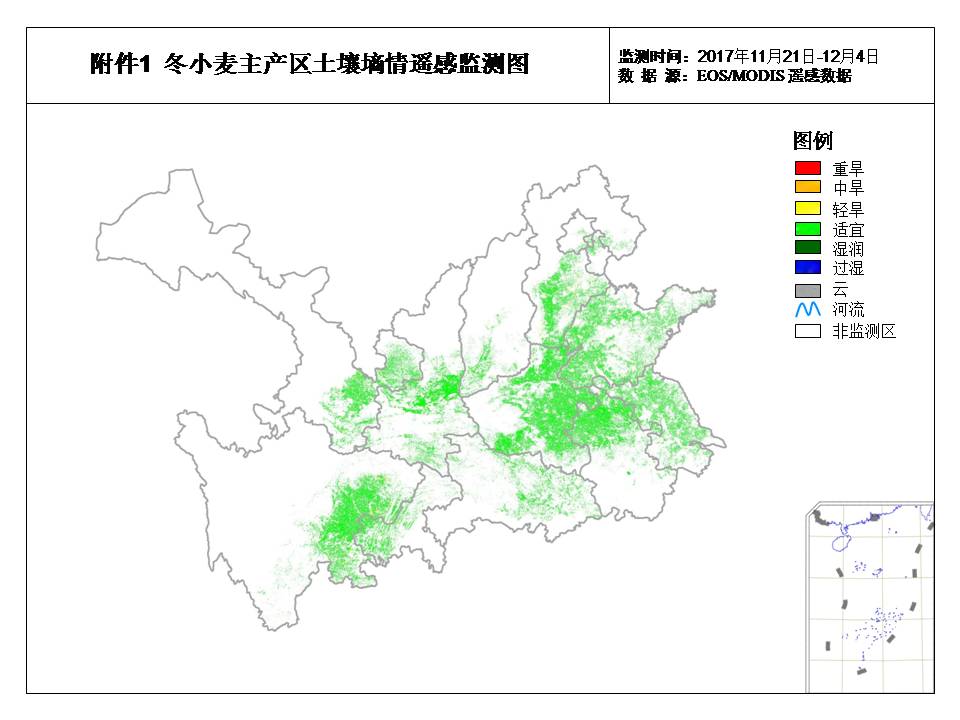The image size is (960, 720).
Task: Click the orange 中旱 legend swatch
Action: click(x=808, y=187)
